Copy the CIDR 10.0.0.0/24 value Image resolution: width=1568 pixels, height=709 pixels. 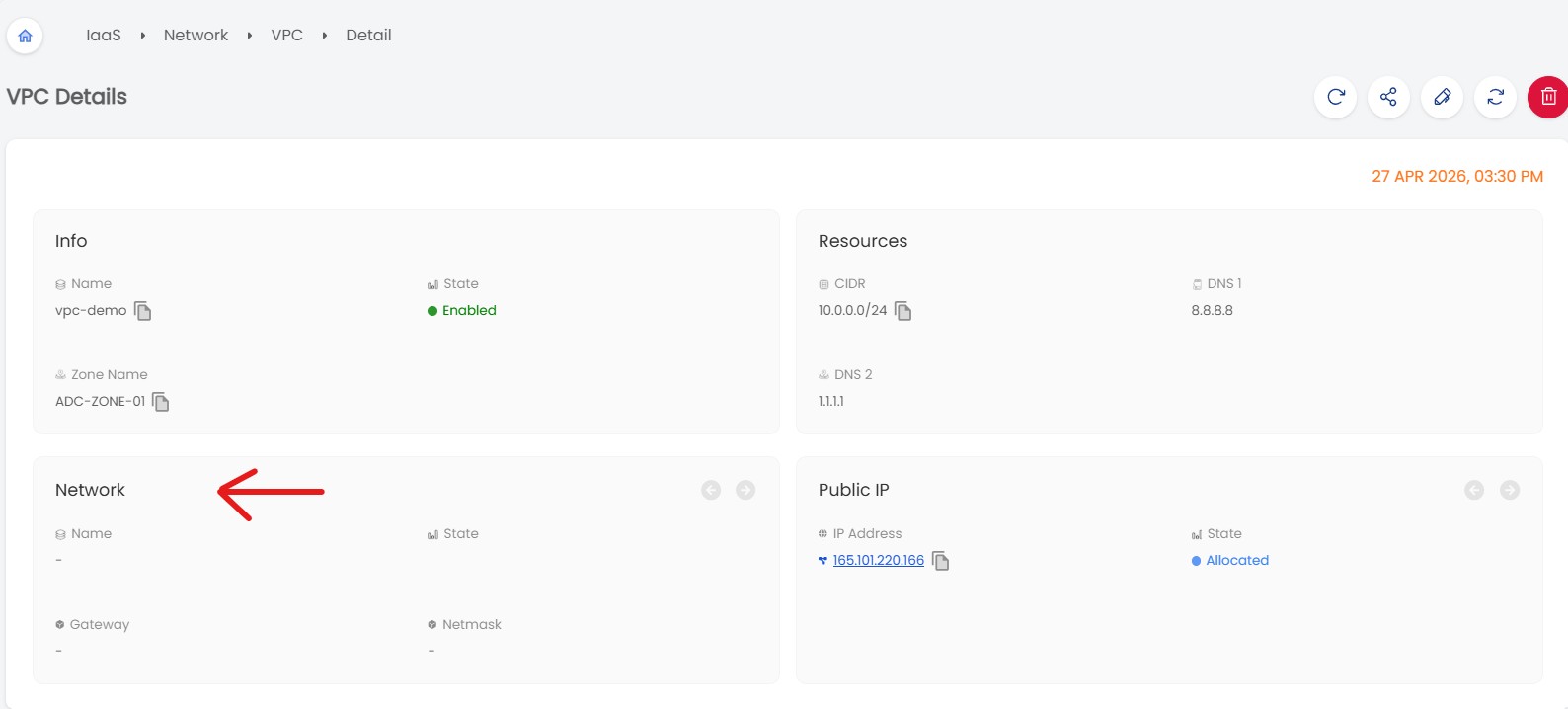pyautogui.click(x=903, y=311)
